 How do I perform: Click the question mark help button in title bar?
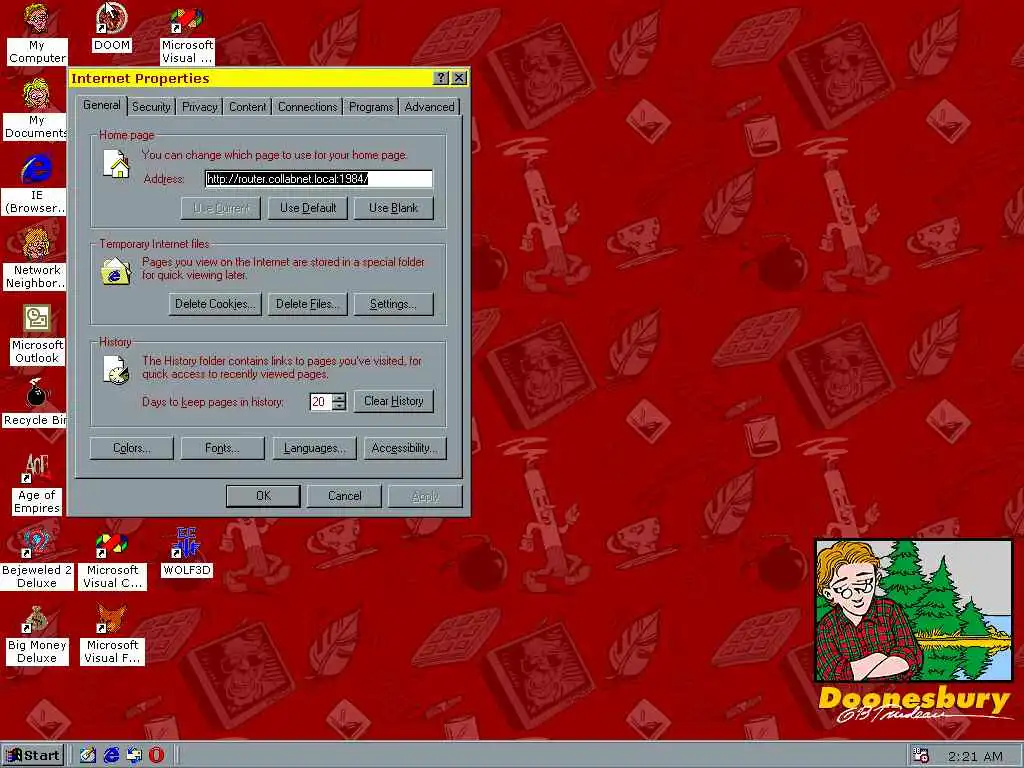point(441,78)
